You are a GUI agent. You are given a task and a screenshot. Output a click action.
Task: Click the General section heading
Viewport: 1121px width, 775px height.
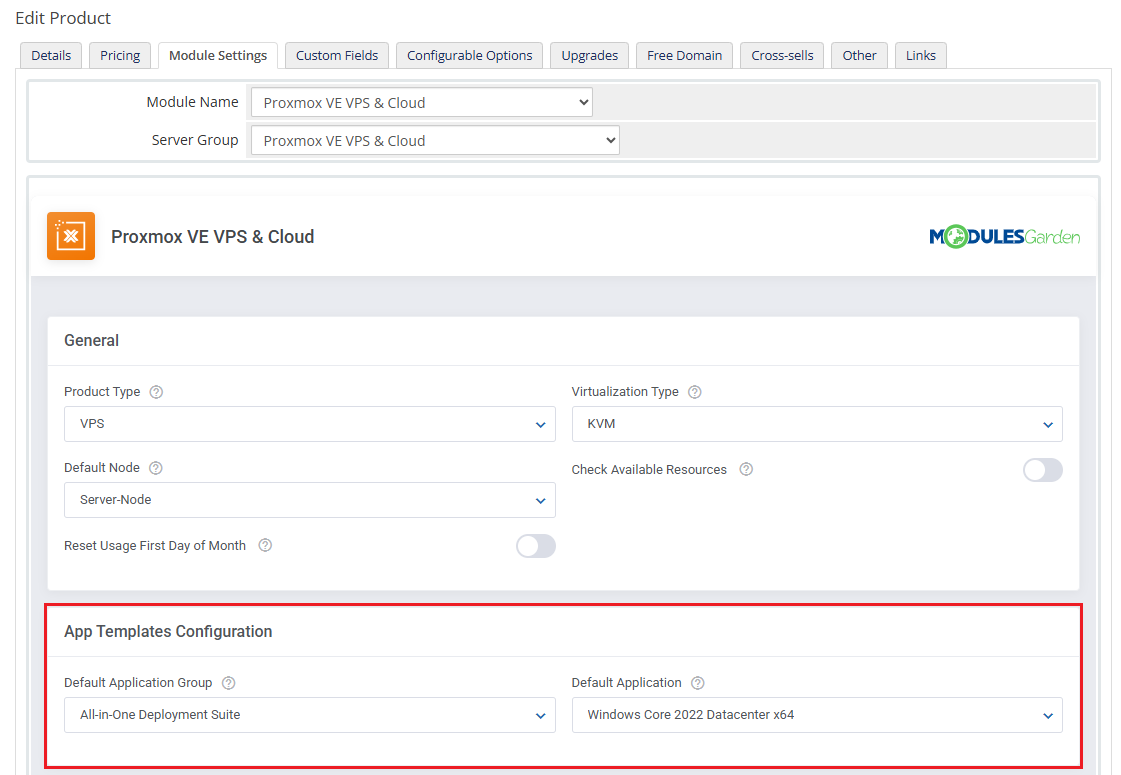click(x=92, y=340)
